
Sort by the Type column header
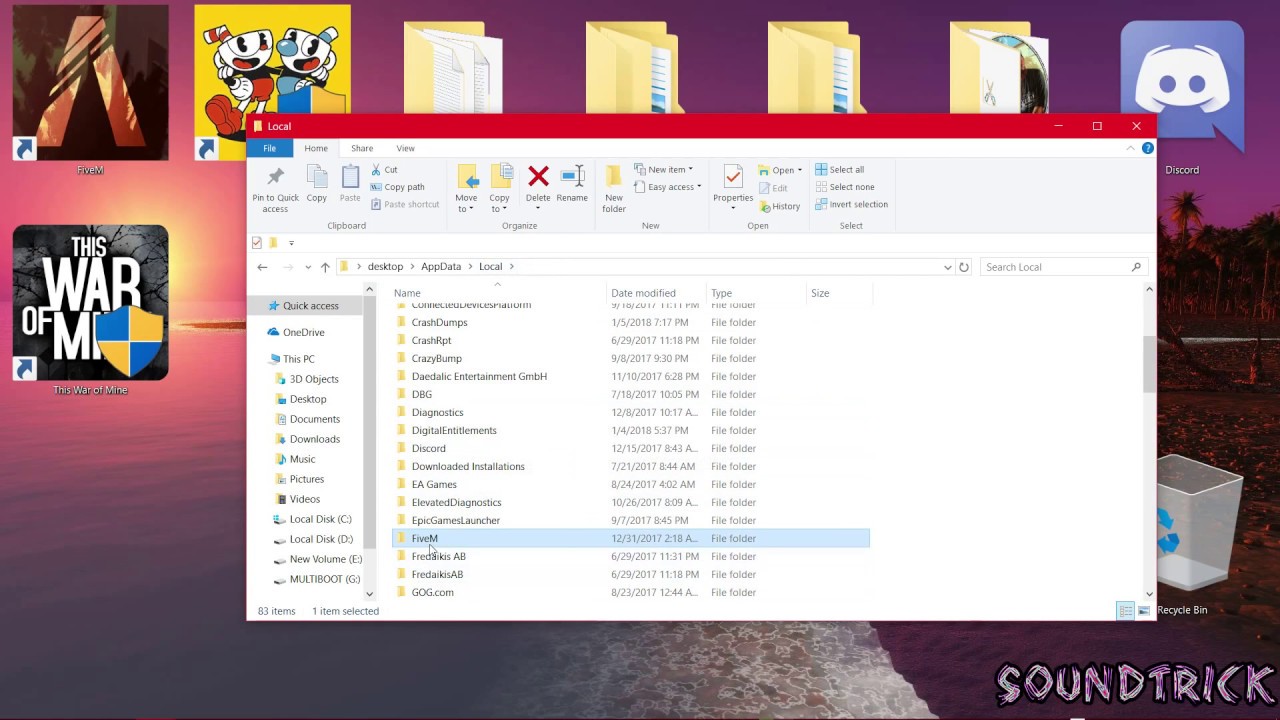click(x=756, y=293)
